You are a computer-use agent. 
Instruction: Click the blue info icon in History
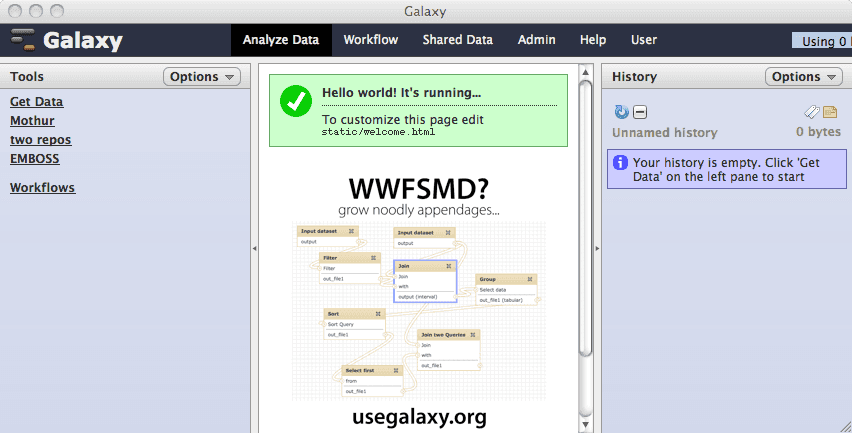click(620, 162)
